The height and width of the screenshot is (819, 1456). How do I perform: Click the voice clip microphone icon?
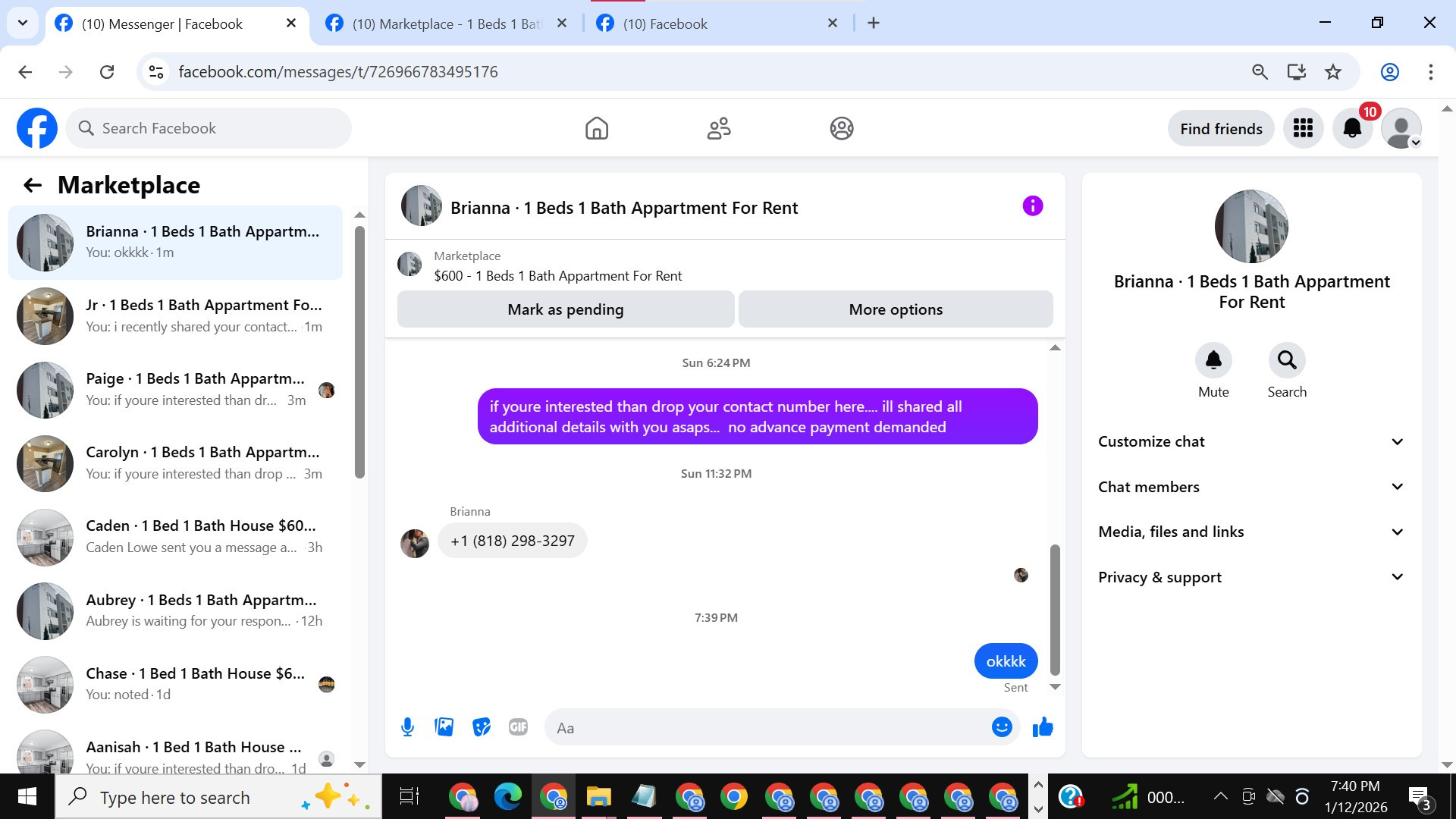point(407,727)
